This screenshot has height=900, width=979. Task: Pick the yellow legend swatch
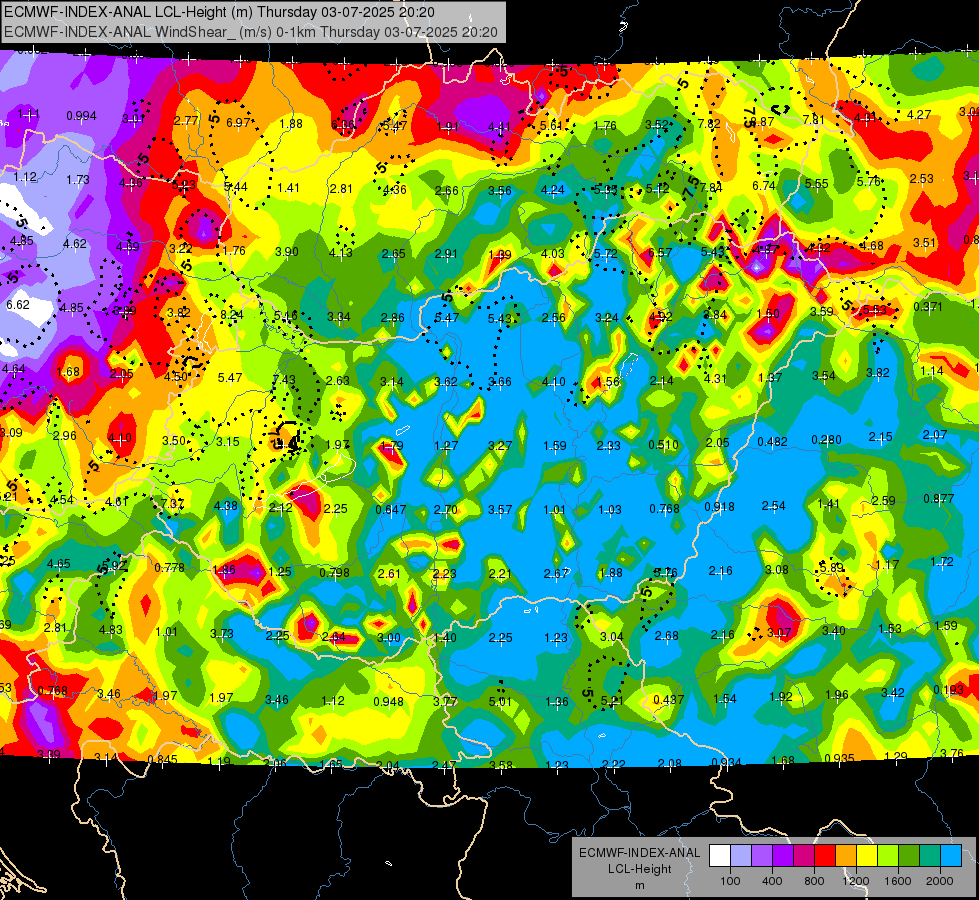(867, 856)
